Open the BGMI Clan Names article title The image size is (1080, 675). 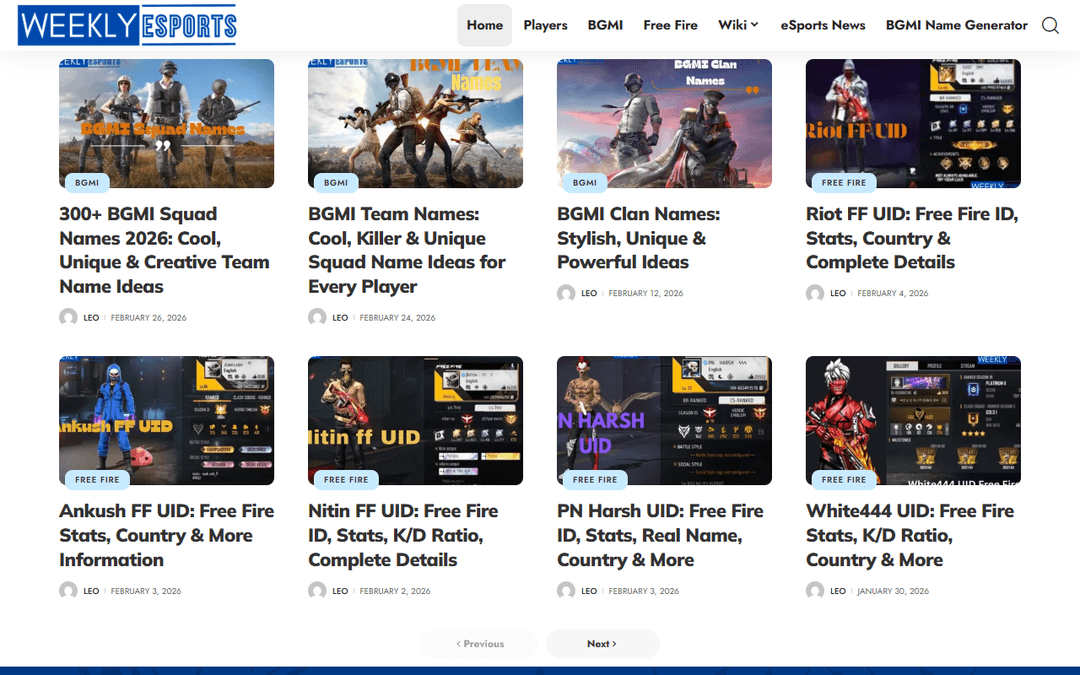[x=638, y=238]
